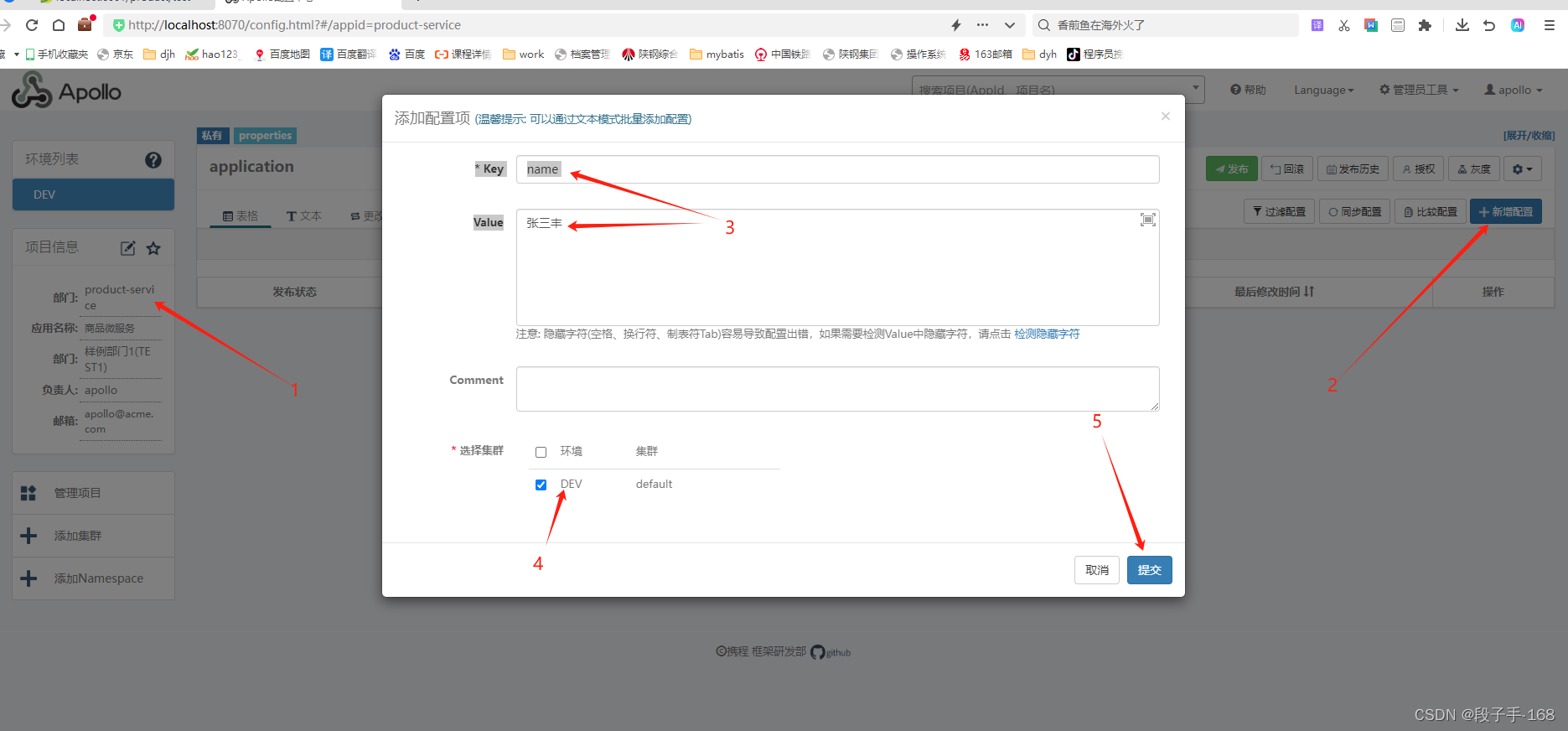
Task: Open 添加集群 in the sidebar
Action: (x=93, y=536)
